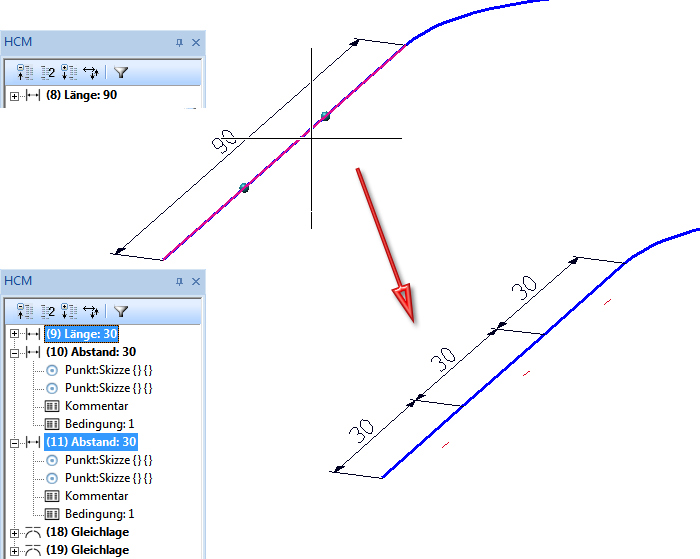
Task: Pin the lower HCM panel
Action: pos(179,281)
